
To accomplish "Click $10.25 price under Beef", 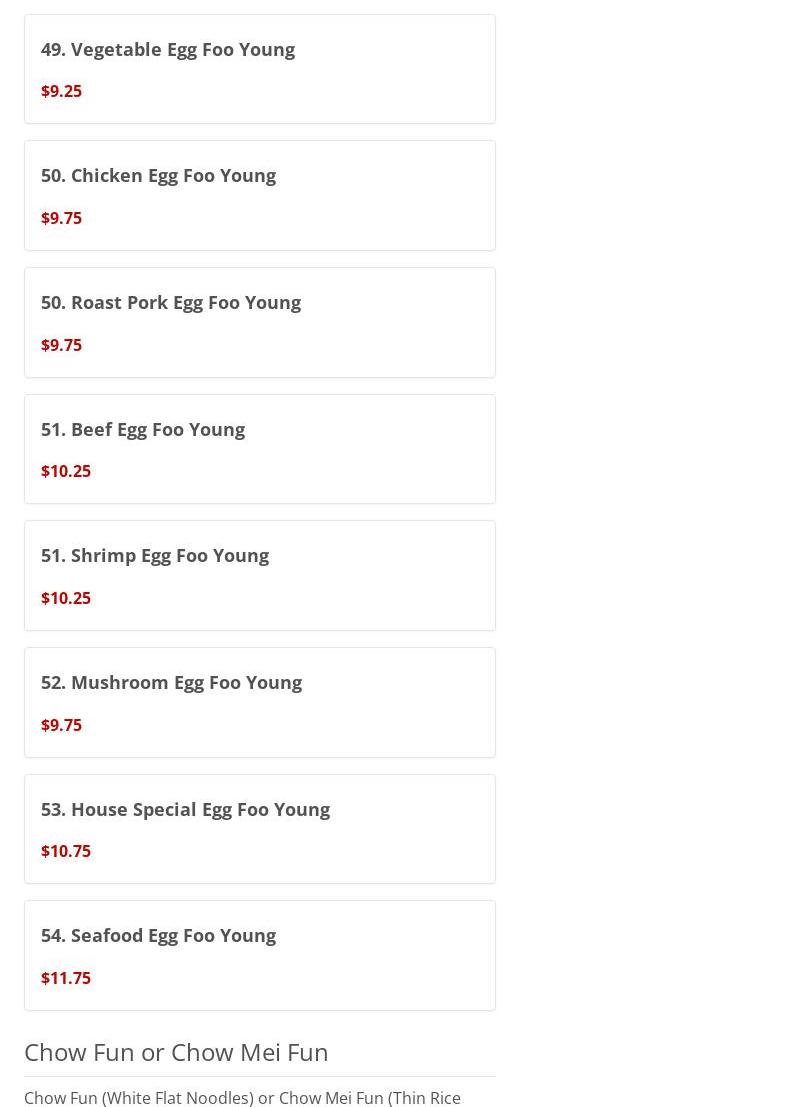I will [x=65, y=471].
